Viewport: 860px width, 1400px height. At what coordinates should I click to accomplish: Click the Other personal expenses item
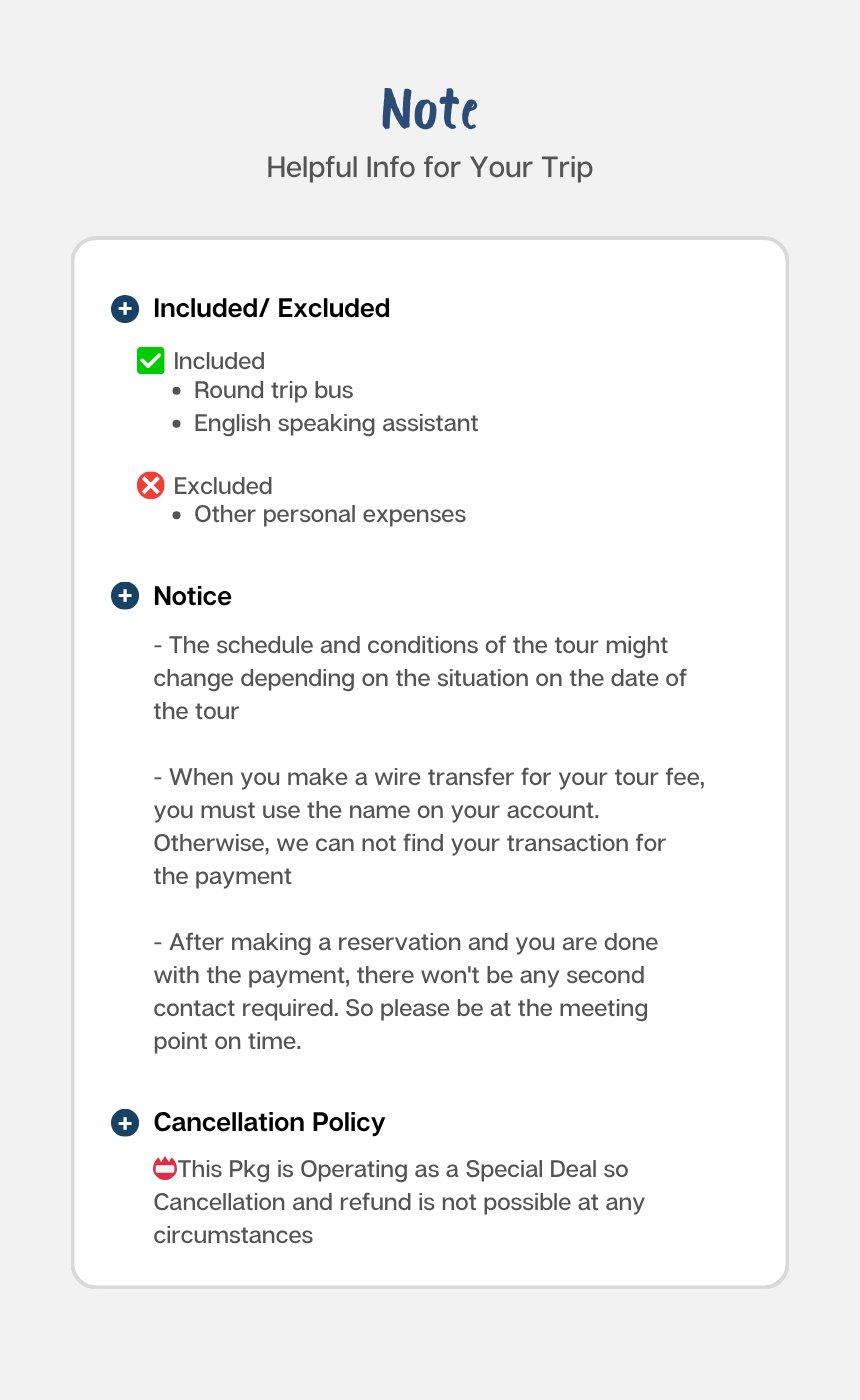(x=330, y=515)
